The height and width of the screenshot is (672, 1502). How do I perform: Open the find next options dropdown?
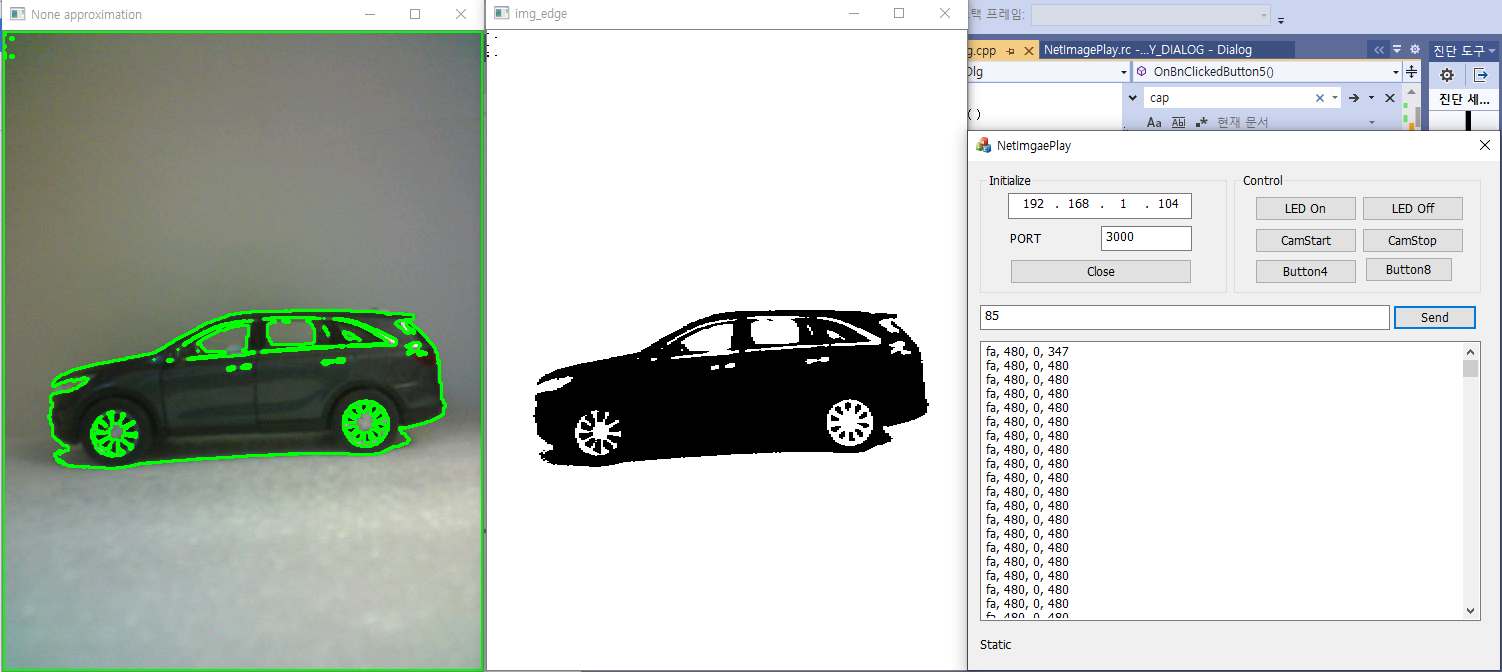tap(1371, 98)
